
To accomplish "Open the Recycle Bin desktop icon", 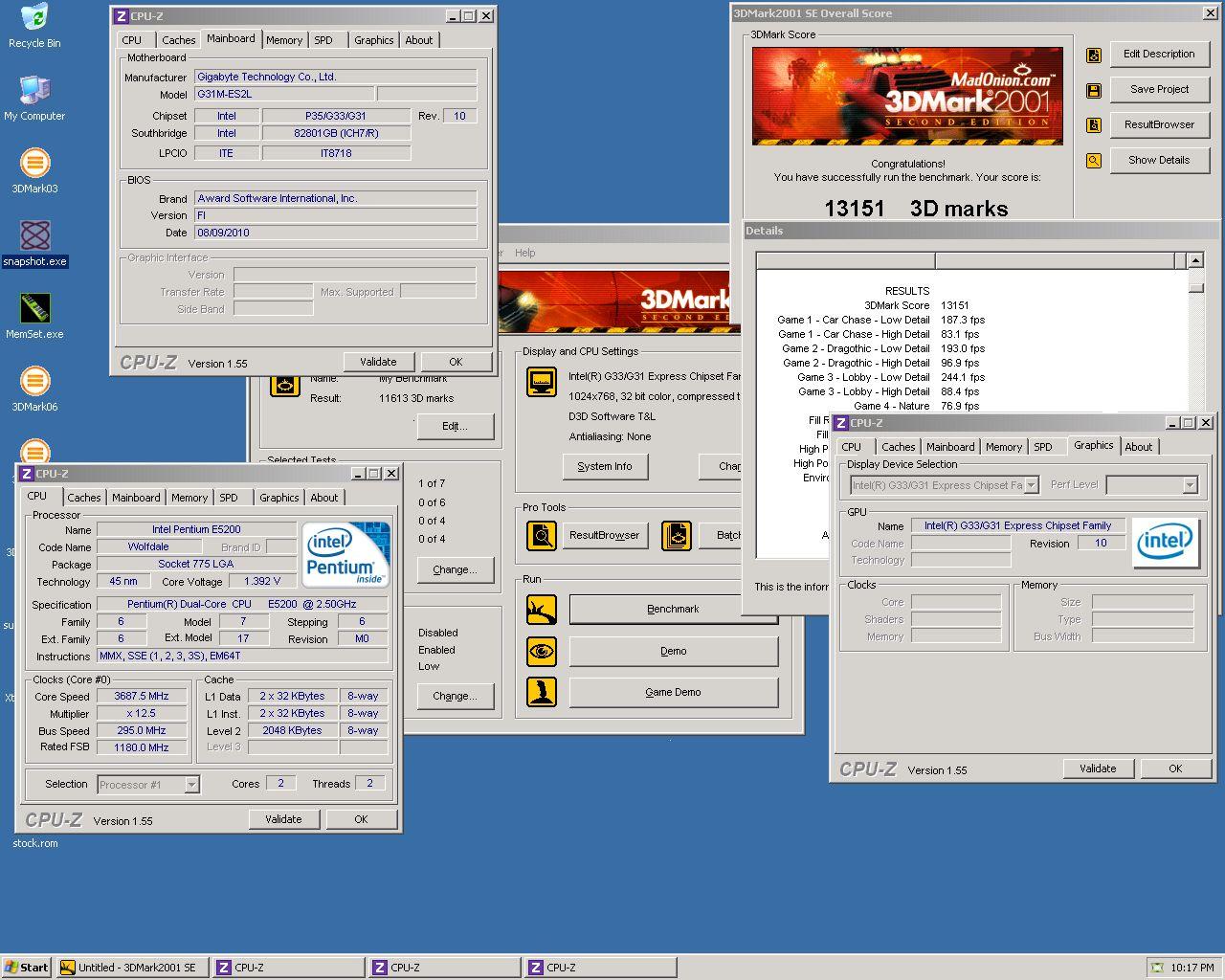I will pyautogui.click(x=34, y=25).
